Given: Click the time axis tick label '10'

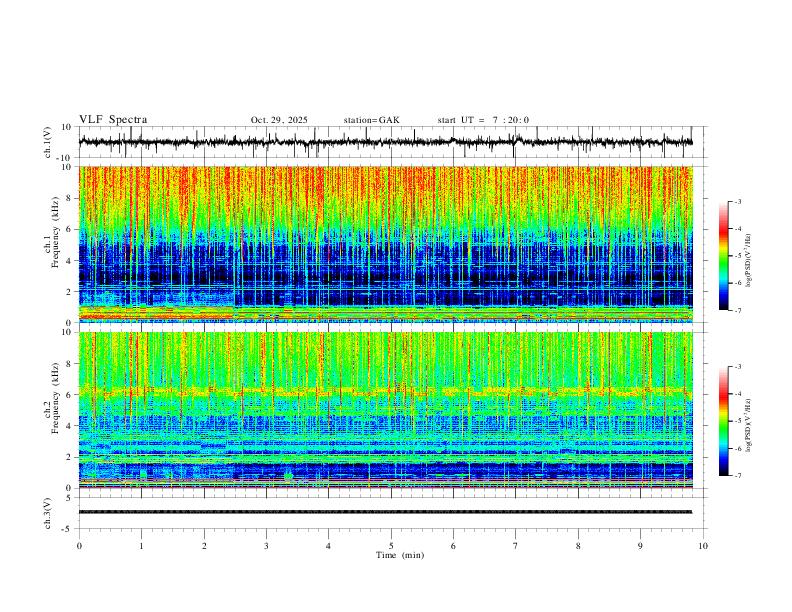Looking at the screenshot, I should [x=703, y=546].
